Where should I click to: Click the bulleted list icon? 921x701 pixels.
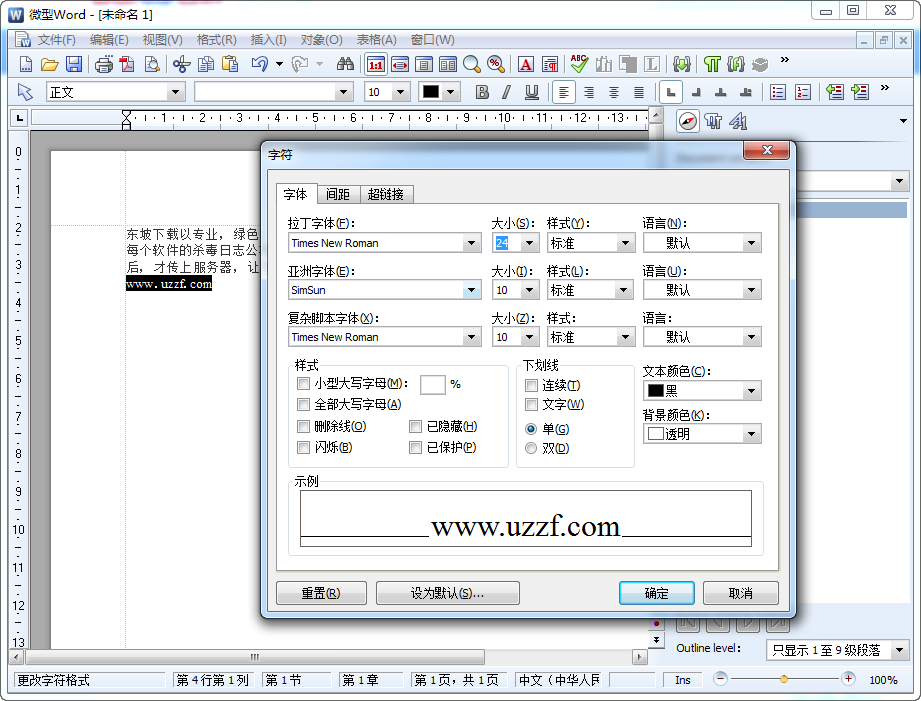point(778,92)
